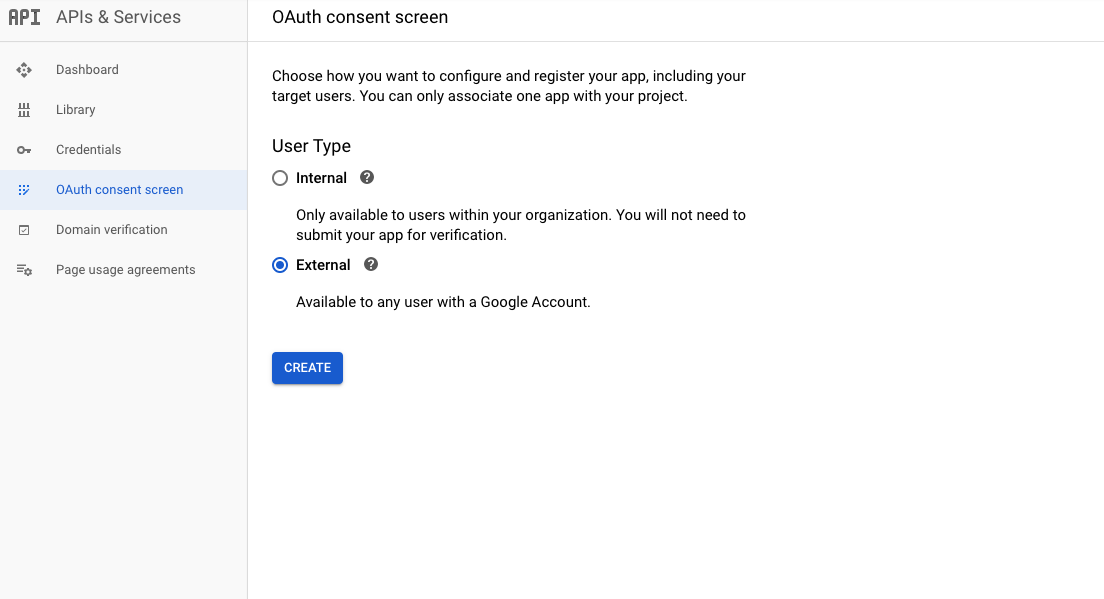Click the Page usage agreements icon
This screenshot has height=599, width=1104.
(x=24, y=270)
